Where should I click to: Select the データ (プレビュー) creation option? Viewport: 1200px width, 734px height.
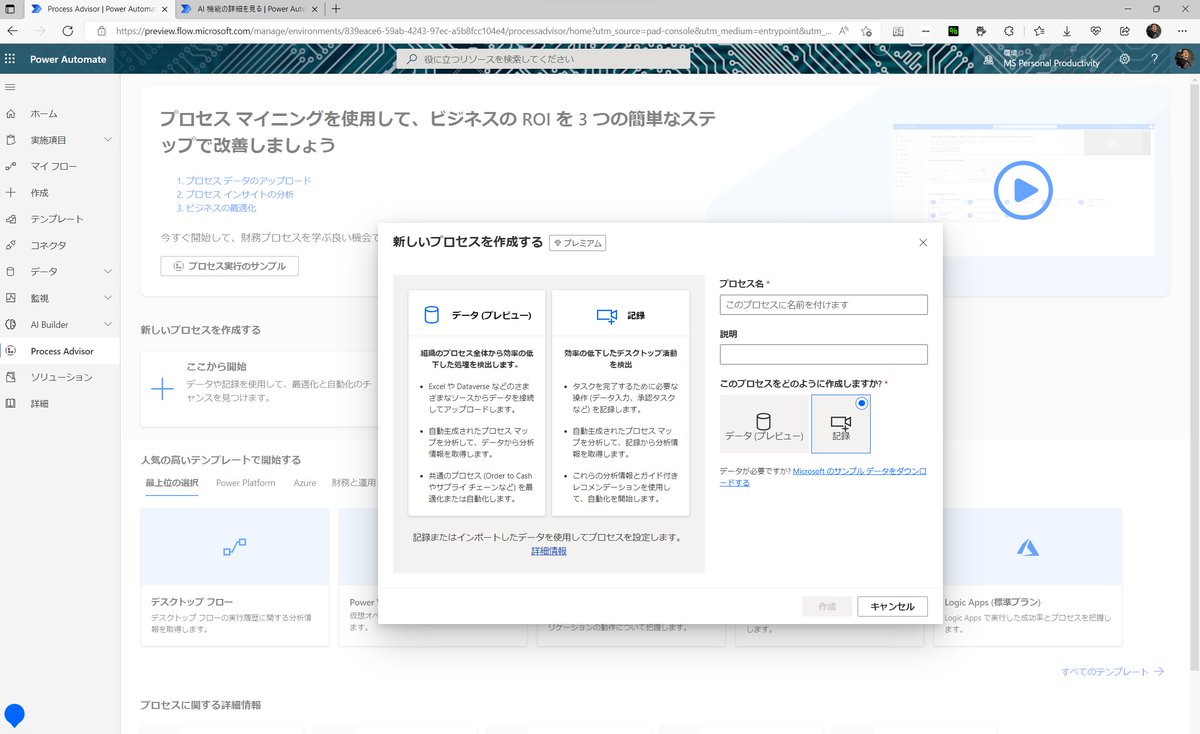click(764, 424)
